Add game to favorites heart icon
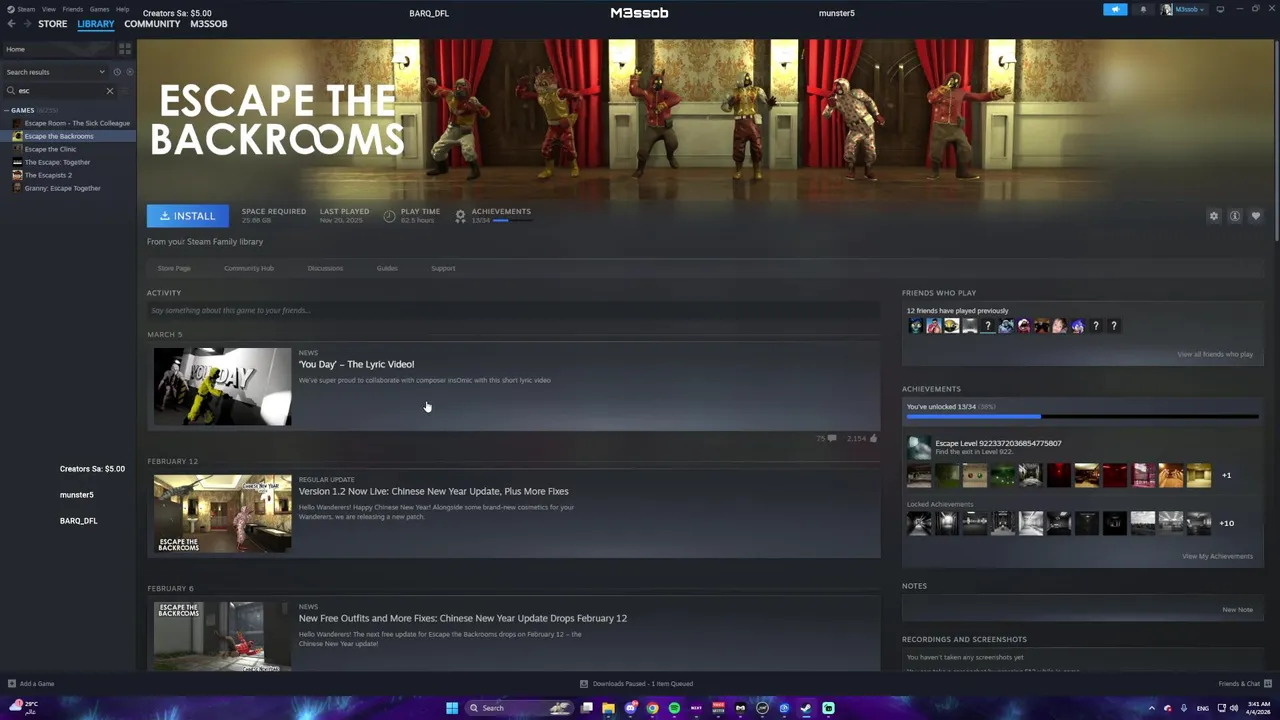Image resolution: width=1280 pixels, height=720 pixels. [x=1256, y=216]
